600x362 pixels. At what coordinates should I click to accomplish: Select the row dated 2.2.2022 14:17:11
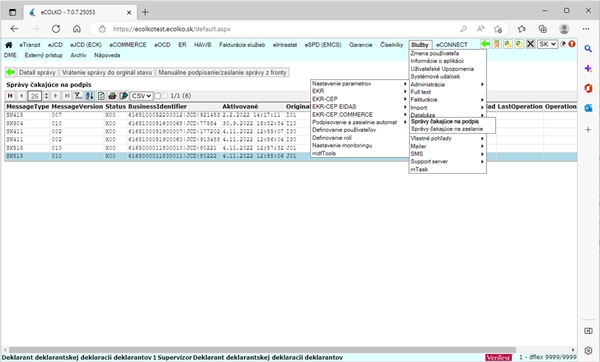pyautogui.click(x=291, y=115)
